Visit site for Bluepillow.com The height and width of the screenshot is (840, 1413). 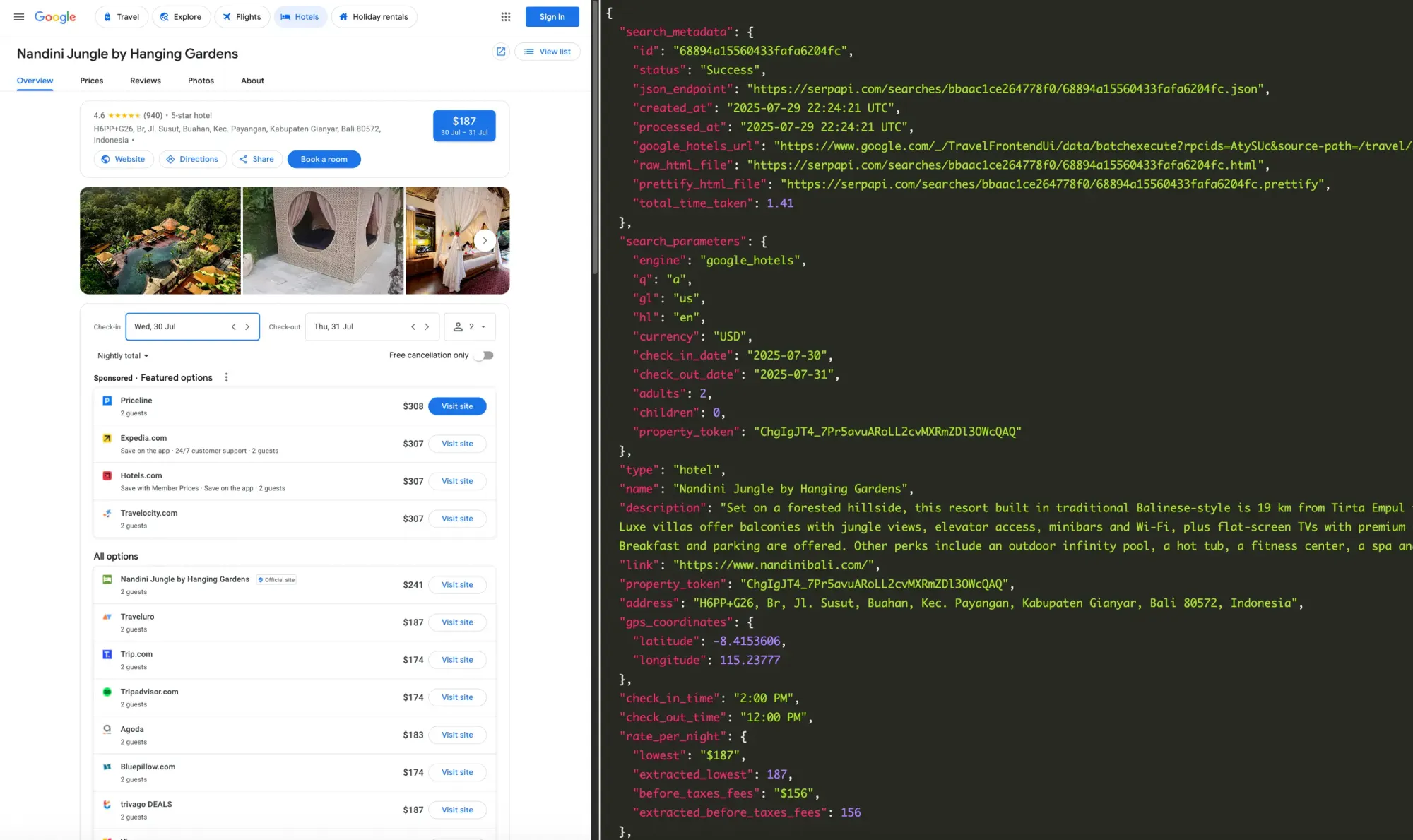(x=457, y=772)
